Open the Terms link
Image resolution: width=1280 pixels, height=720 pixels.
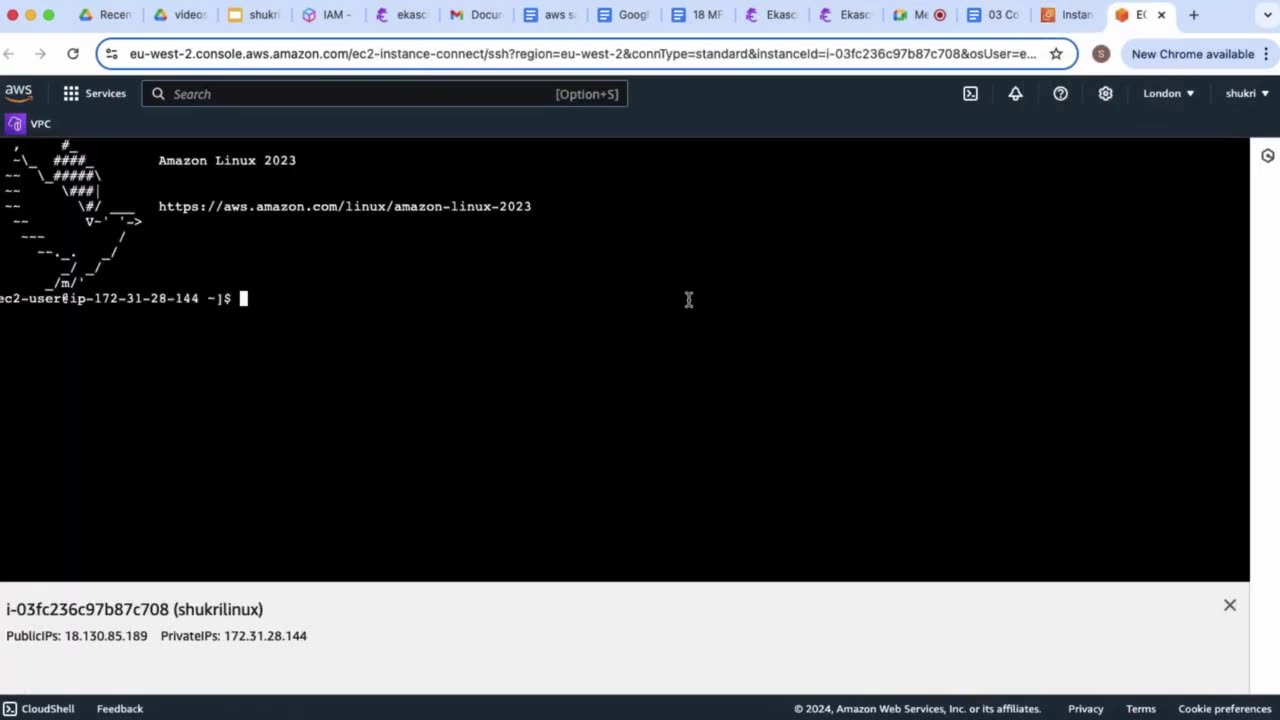tap(1140, 708)
